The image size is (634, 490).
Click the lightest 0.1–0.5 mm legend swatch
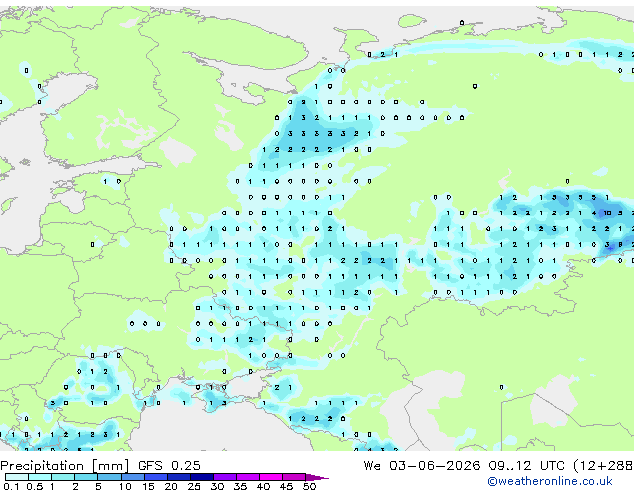(17, 477)
